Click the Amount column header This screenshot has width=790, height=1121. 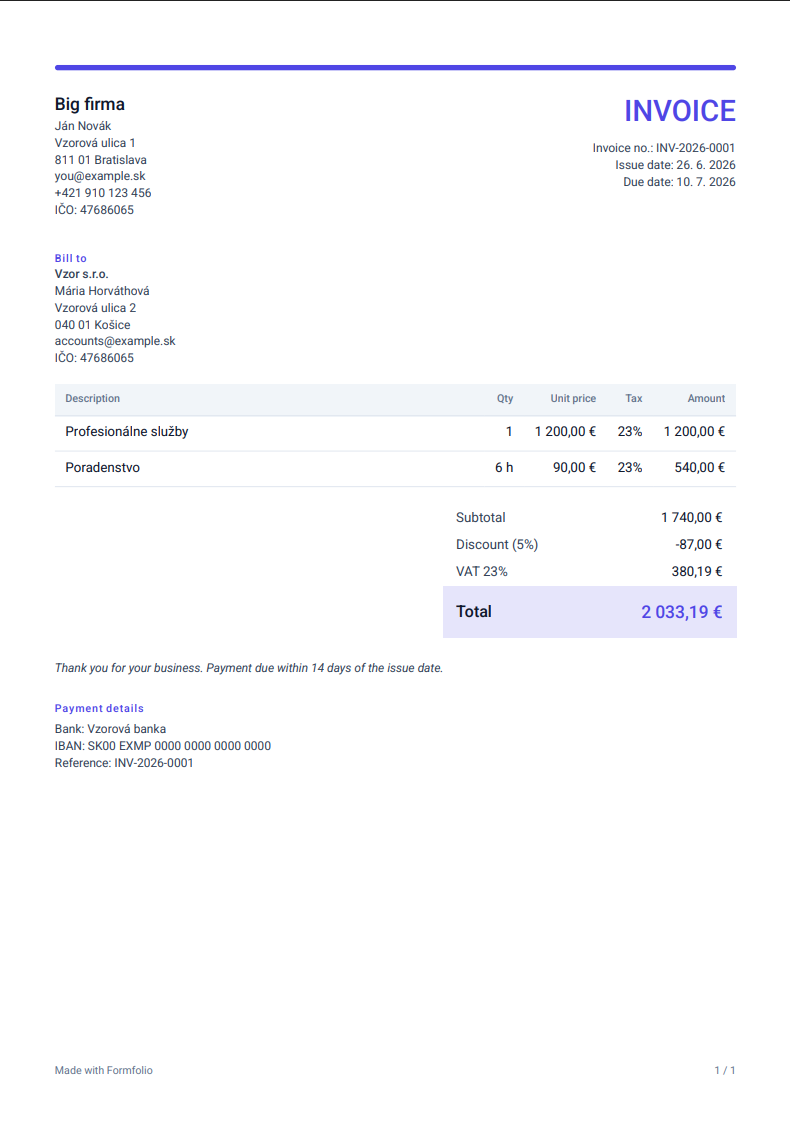tap(706, 398)
